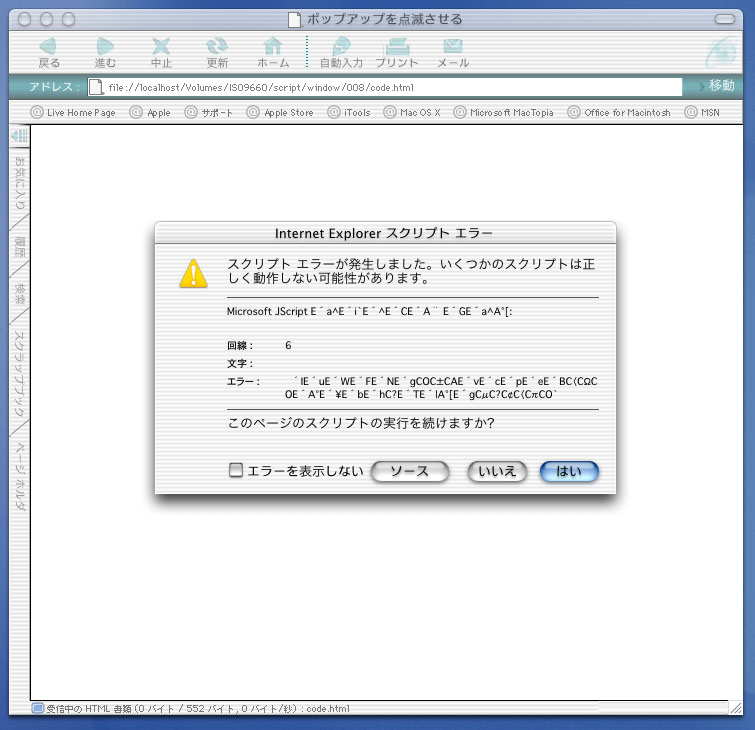This screenshot has width=755, height=730.
Task: Open Microsoft MacTopia favorites link
Action: pos(503,113)
